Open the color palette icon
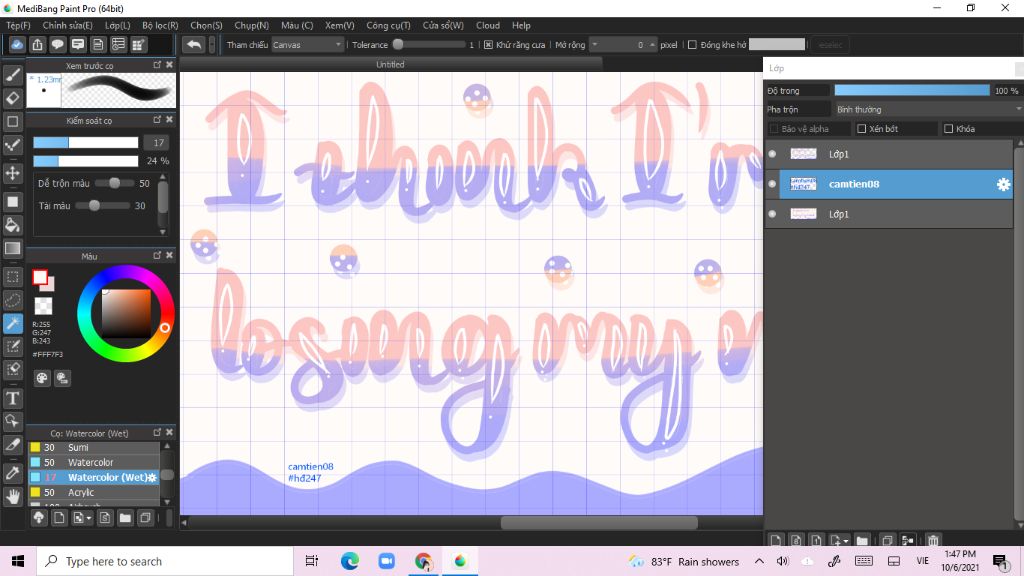This screenshot has width=1024, height=576. pos(42,378)
